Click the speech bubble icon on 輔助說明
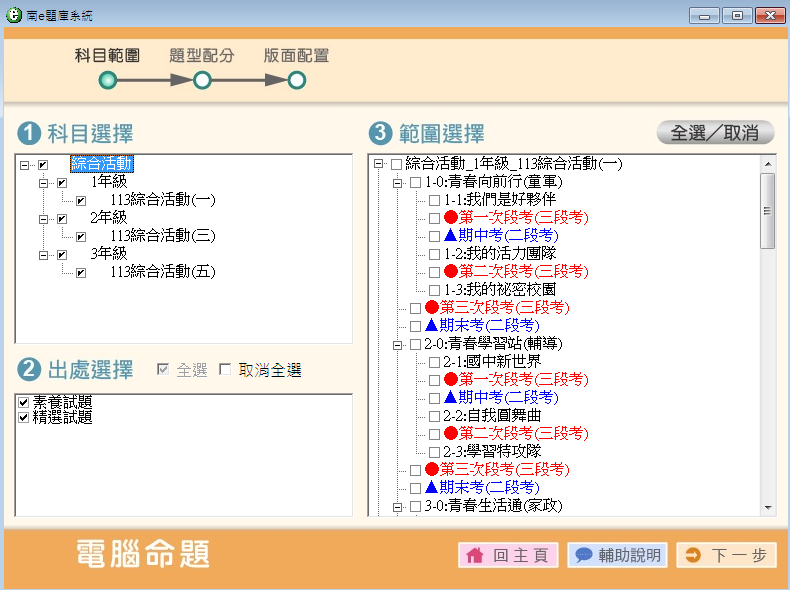The width and height of the screenshot is (790, 590). (583, 555)
